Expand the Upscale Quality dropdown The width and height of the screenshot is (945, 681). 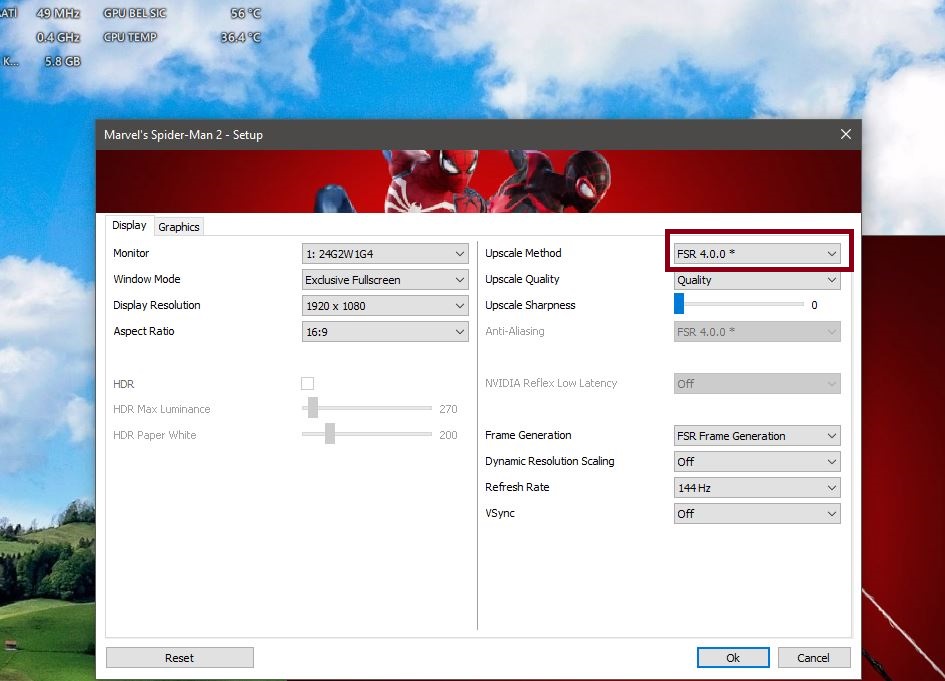pyautogui.click(x=757, y=280)
